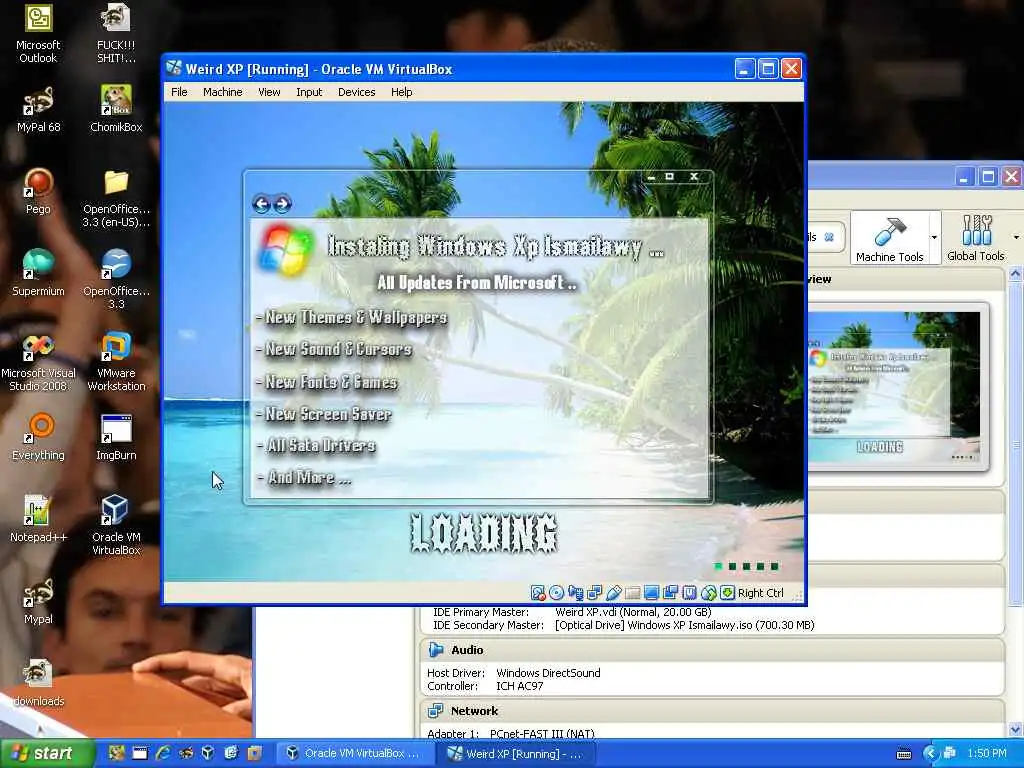
Task: Select the OpenOffice 3.3 shortcut icon
Action: pos(116,280)
